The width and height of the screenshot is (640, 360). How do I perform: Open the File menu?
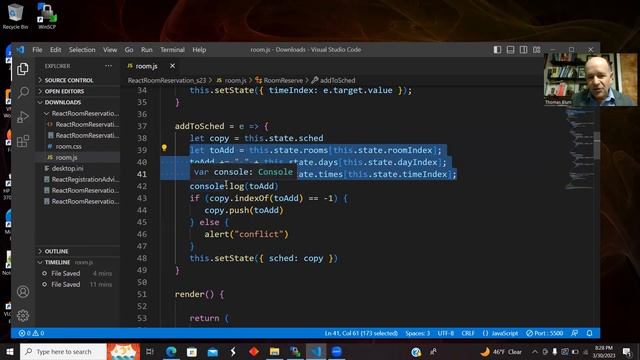(37, 49)
